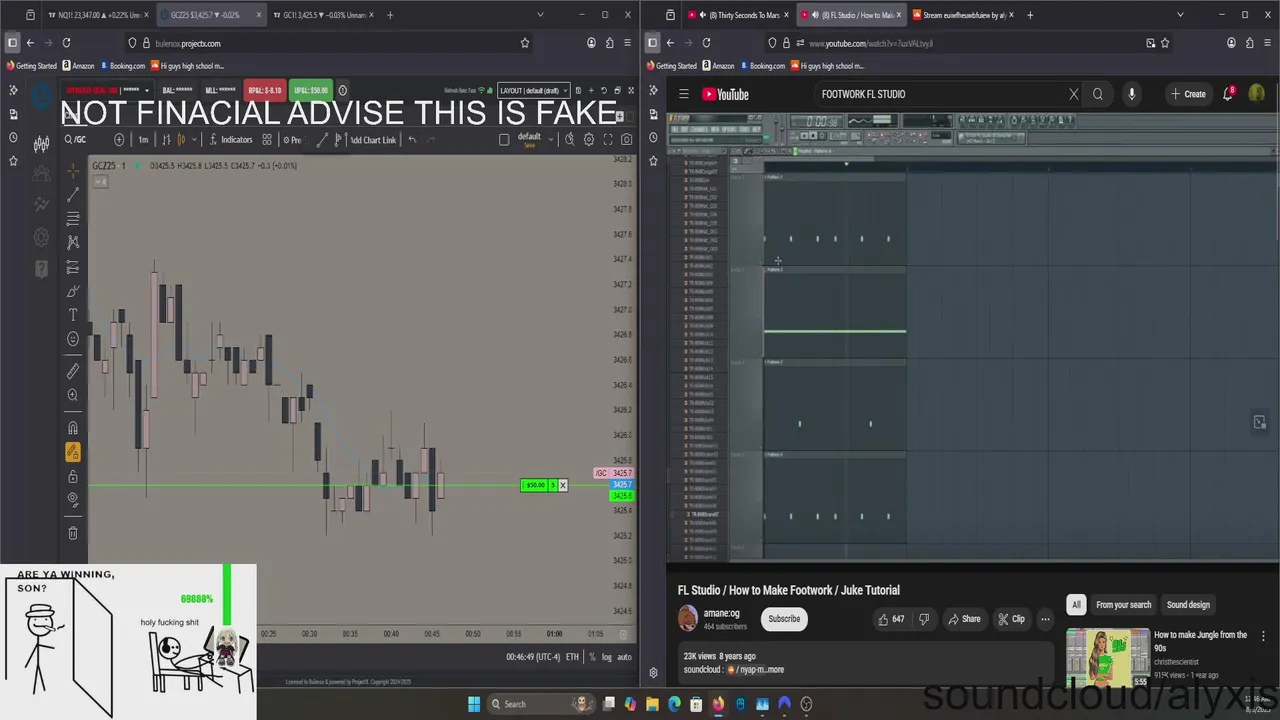This screenshot has width=1280, height=720.
Task: Like the video with 647 likes
Action: (892, 619)
